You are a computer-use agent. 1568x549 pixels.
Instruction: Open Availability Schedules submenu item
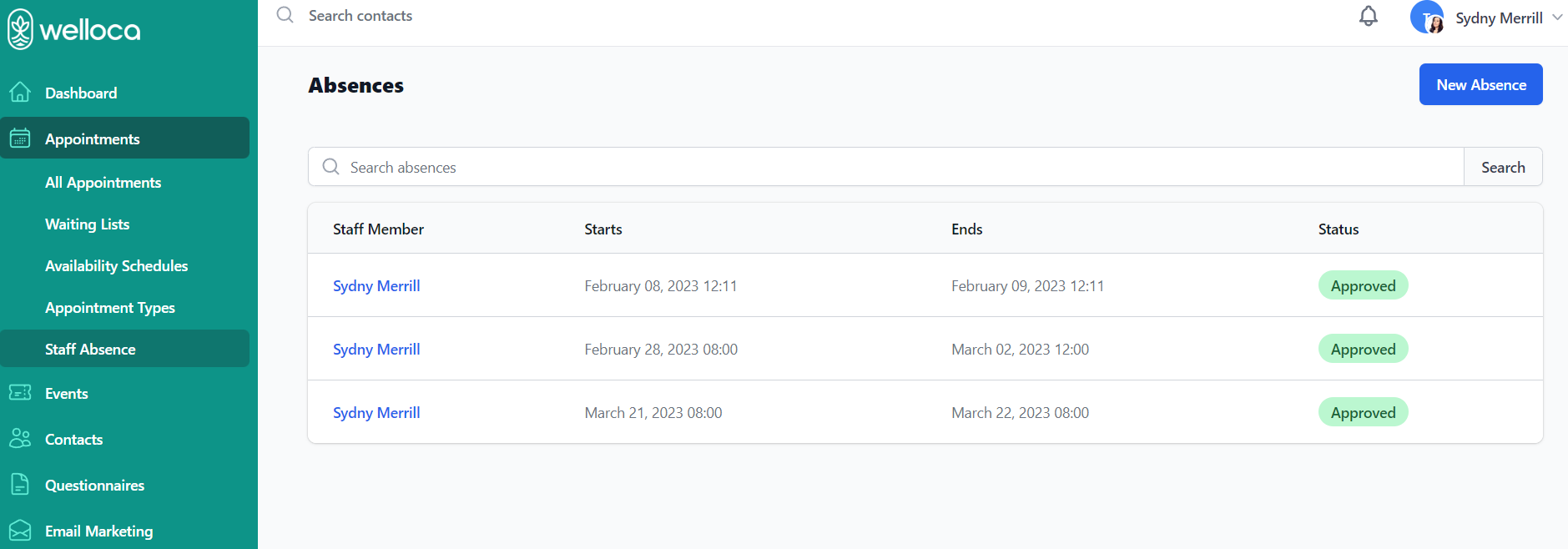[x=116, y=266]
